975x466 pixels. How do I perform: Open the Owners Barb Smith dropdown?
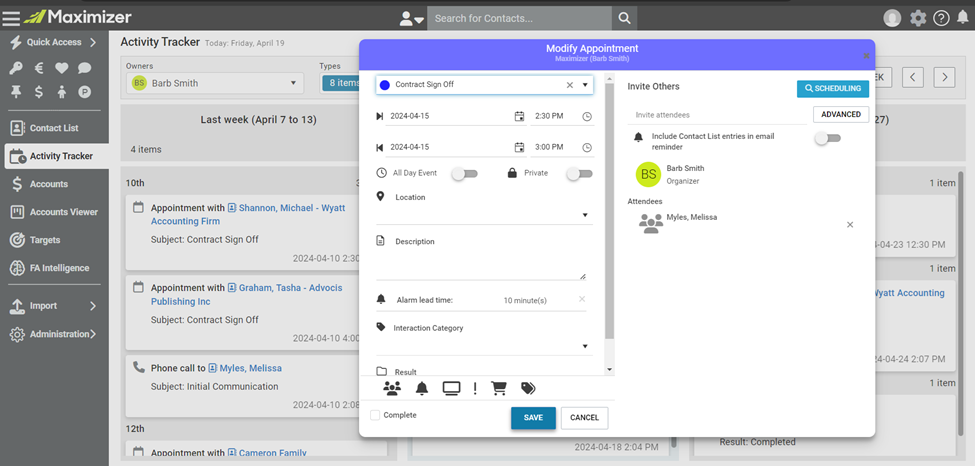[215, 83]
